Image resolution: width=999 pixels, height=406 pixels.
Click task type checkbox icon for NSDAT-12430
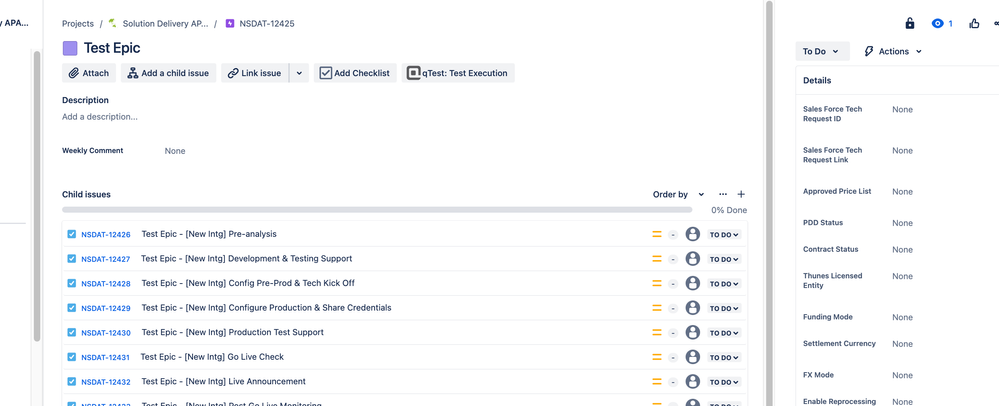pos(71,332)
